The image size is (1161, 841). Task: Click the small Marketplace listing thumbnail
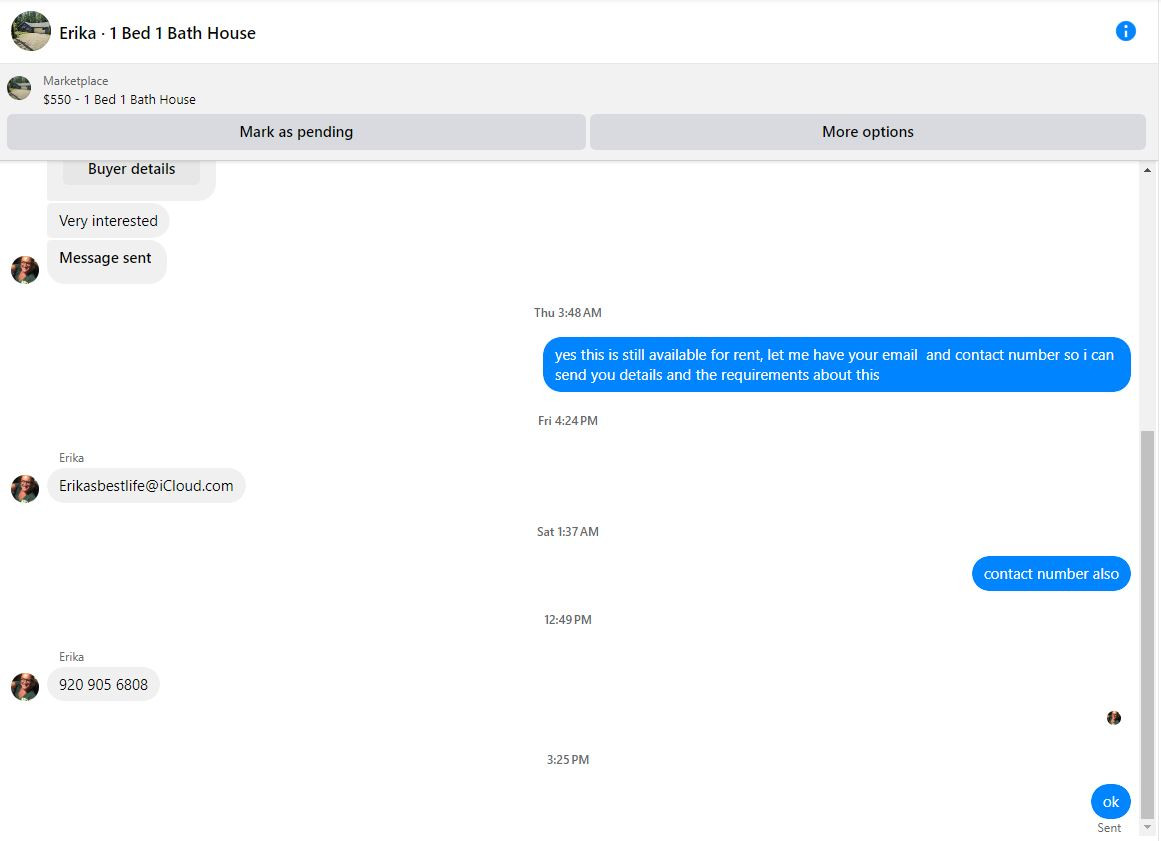[x=19, y=88]
